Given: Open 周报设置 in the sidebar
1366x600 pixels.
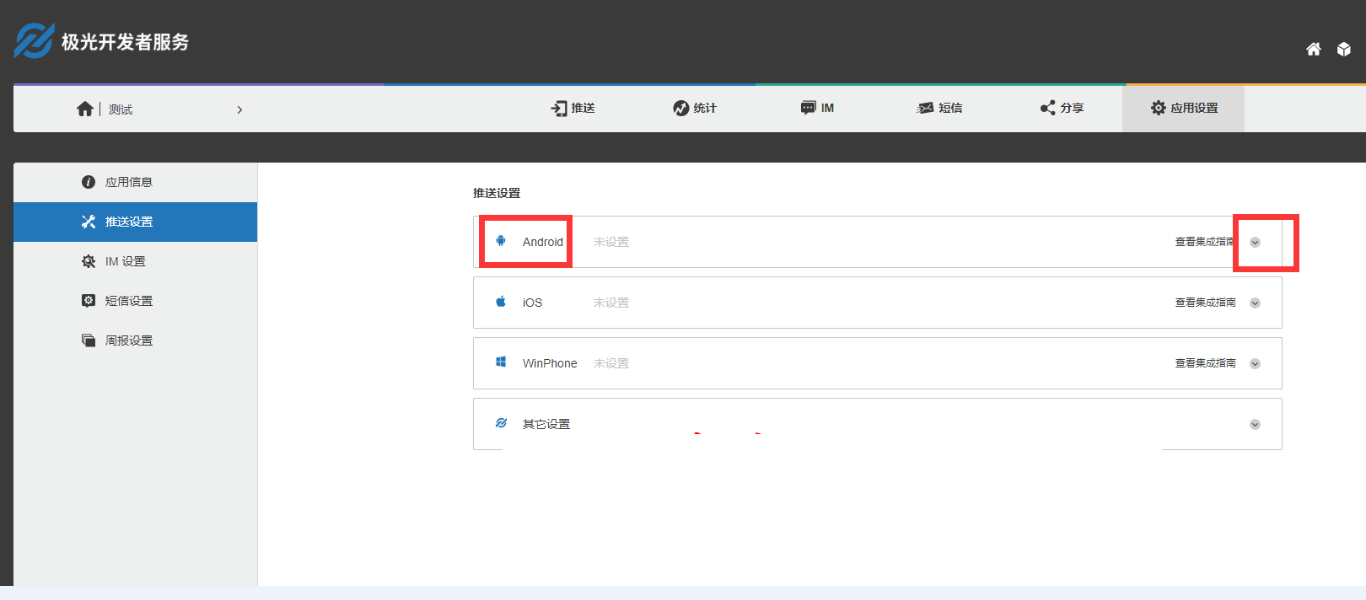Looking at the screenshot, I should point(135,341).
